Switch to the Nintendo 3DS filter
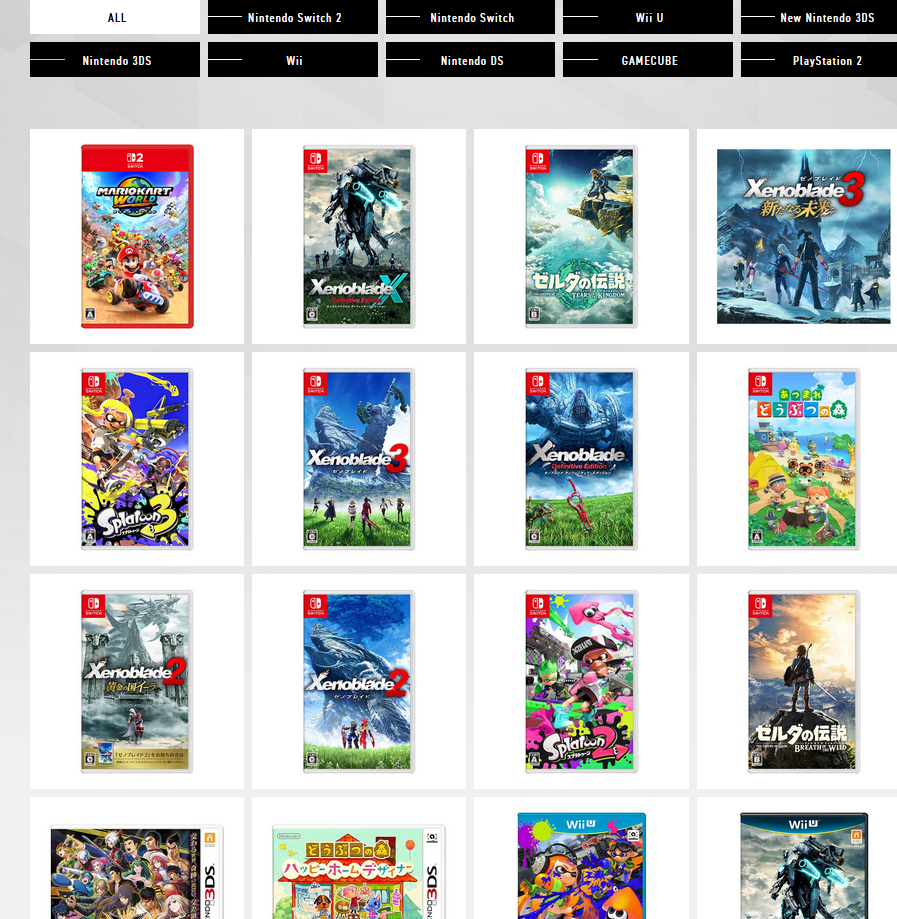The image size is (897, 919). click(x=115, y=60)
